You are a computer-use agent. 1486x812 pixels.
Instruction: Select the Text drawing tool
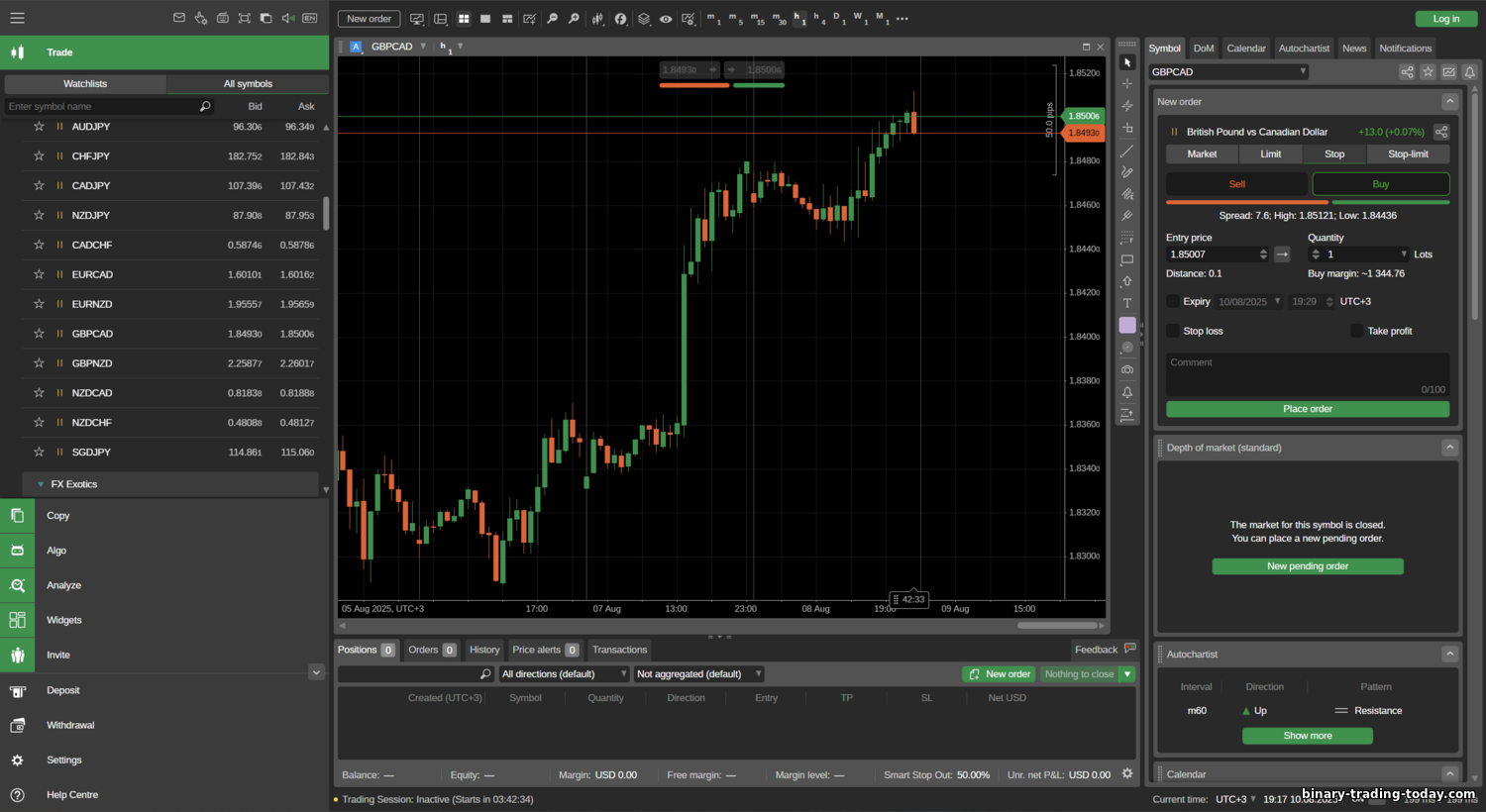[x=1127, y=303]
